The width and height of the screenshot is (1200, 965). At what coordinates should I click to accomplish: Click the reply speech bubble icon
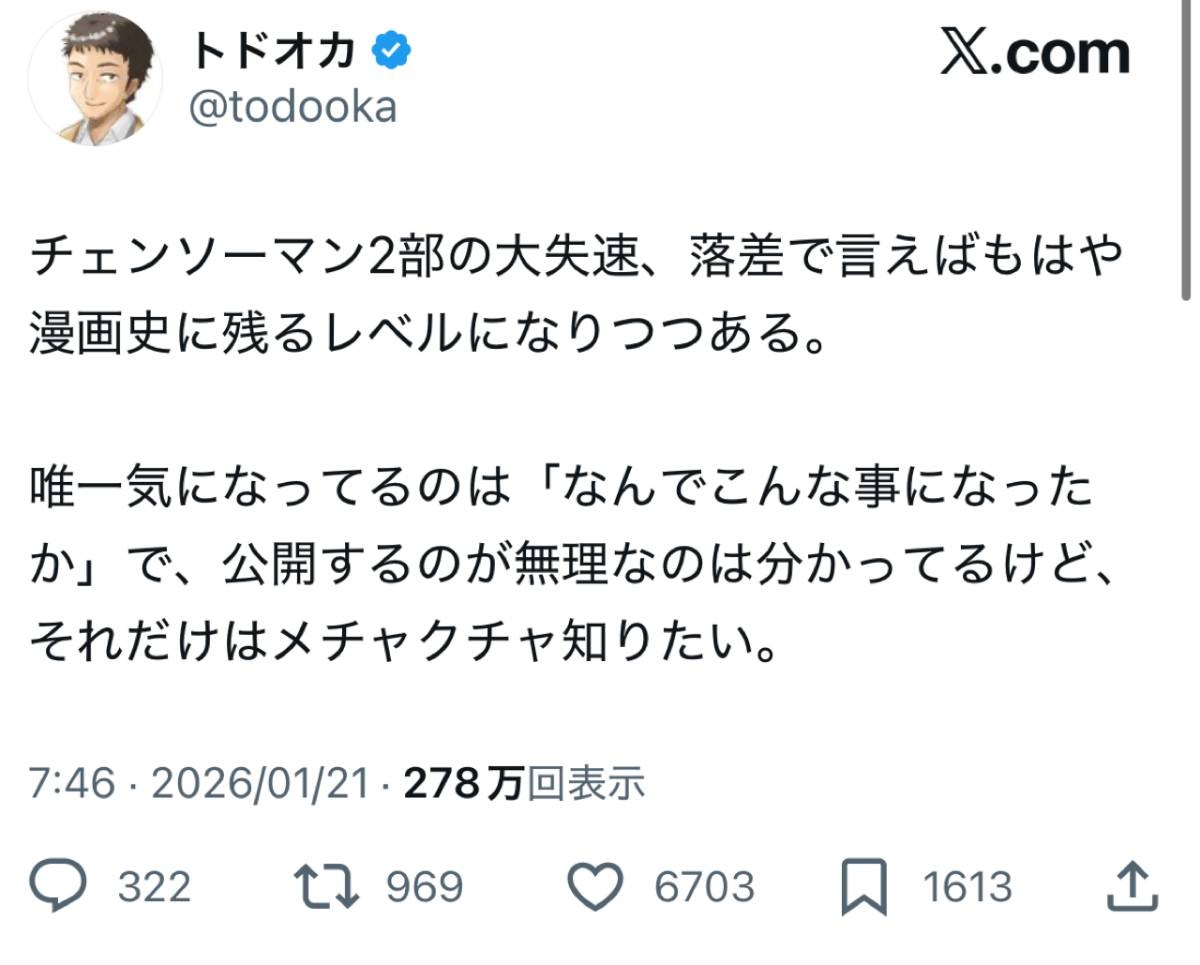click(62, 886)
